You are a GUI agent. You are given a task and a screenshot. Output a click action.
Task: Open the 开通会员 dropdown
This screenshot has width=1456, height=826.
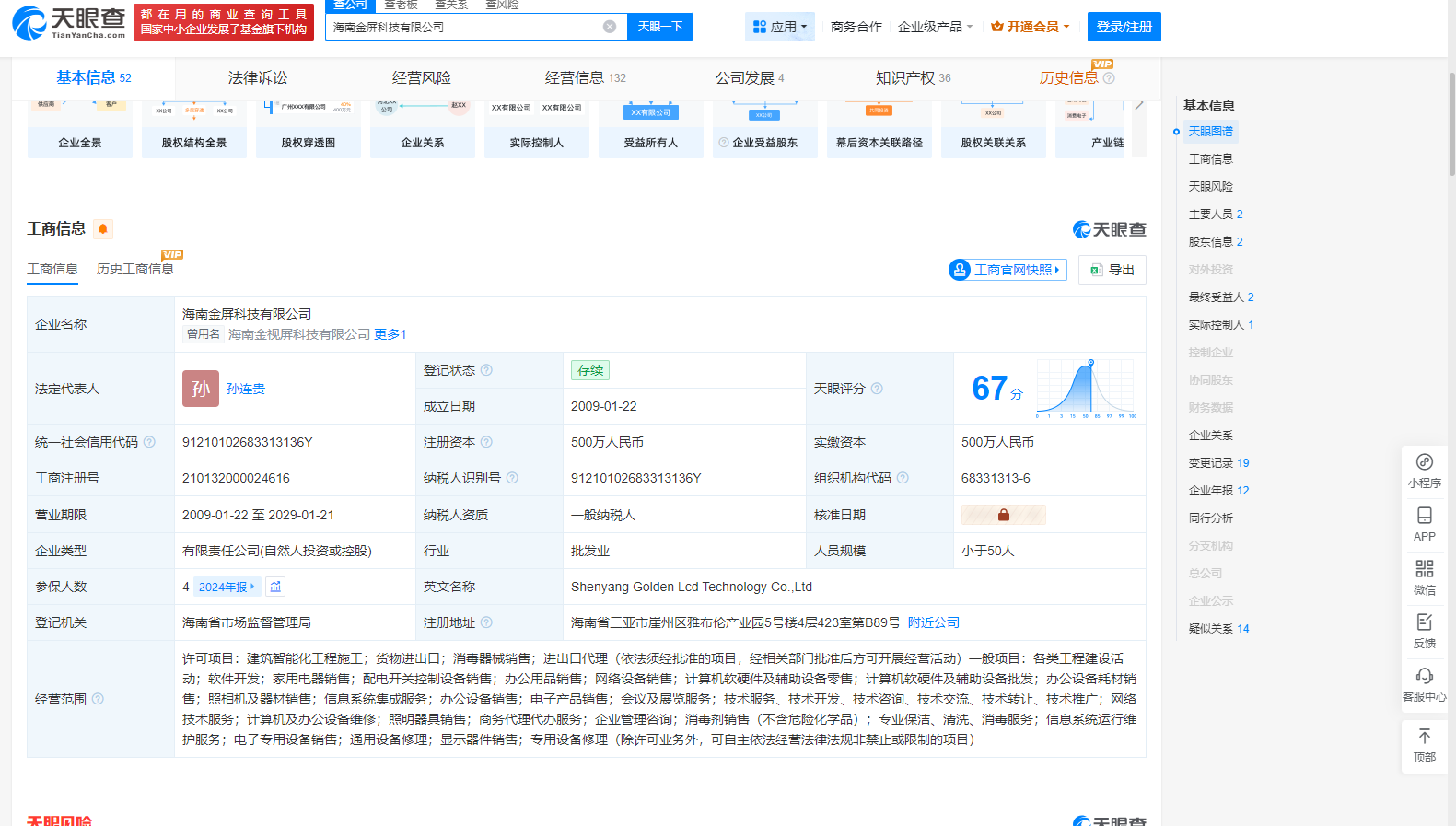1030,27
